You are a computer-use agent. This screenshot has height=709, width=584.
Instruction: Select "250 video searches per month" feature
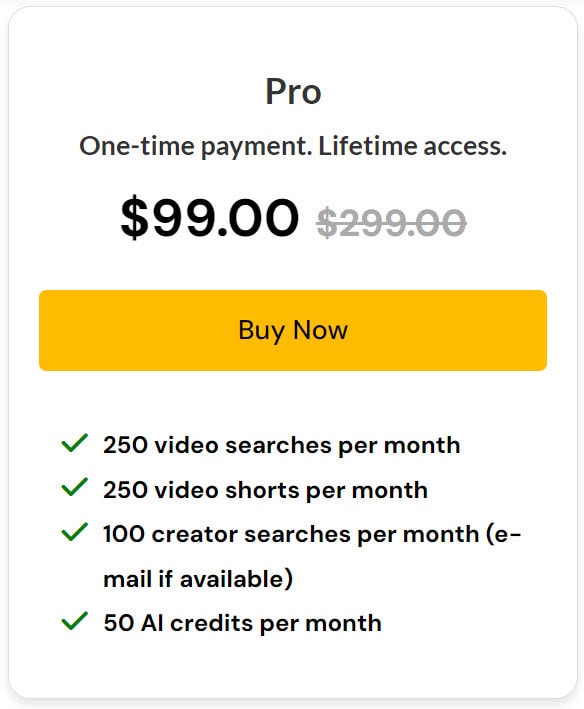click(x=282, y=445)
